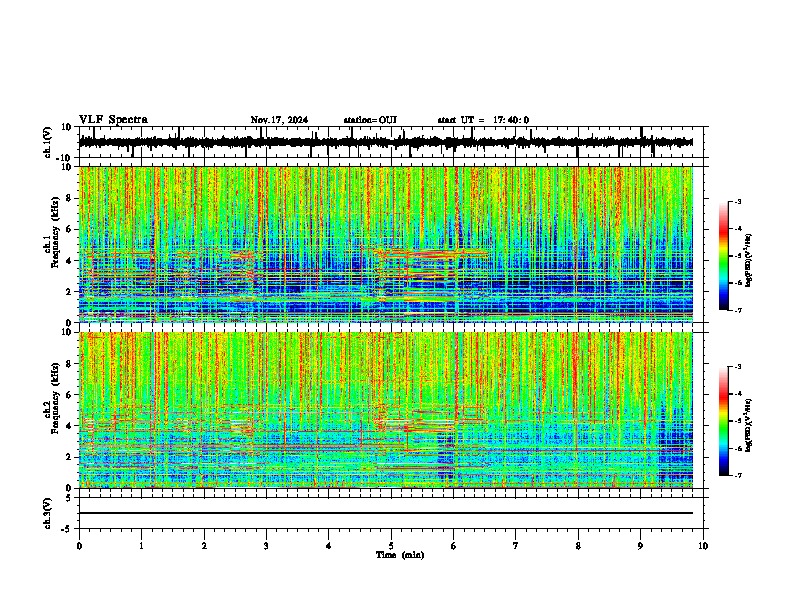The height and width of the screenshot is (612, 792).
Task: Select the "ch.3(V)" axis label
Action: point(47,514)
